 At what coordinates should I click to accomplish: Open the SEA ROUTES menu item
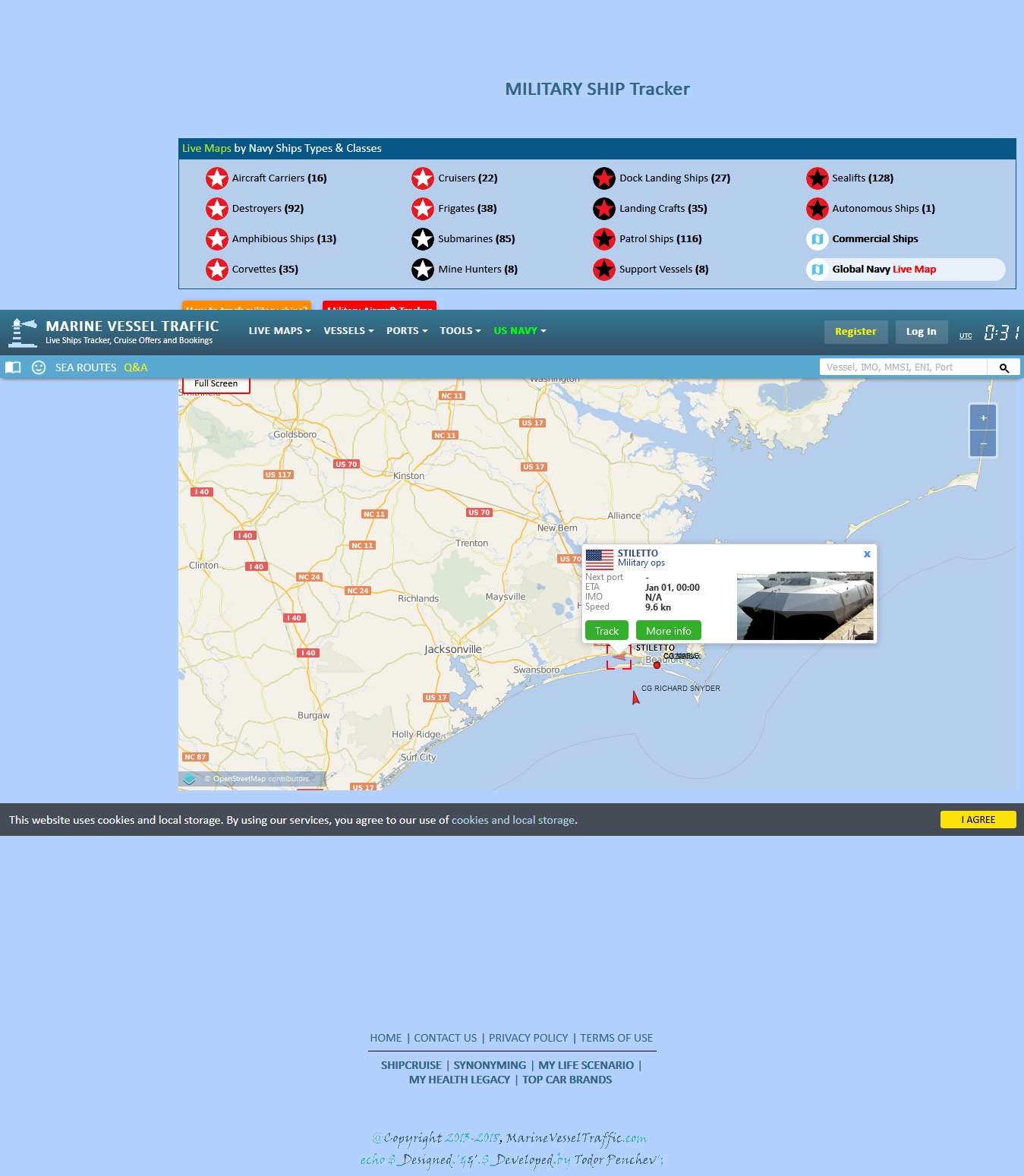(x=86, y=367)
